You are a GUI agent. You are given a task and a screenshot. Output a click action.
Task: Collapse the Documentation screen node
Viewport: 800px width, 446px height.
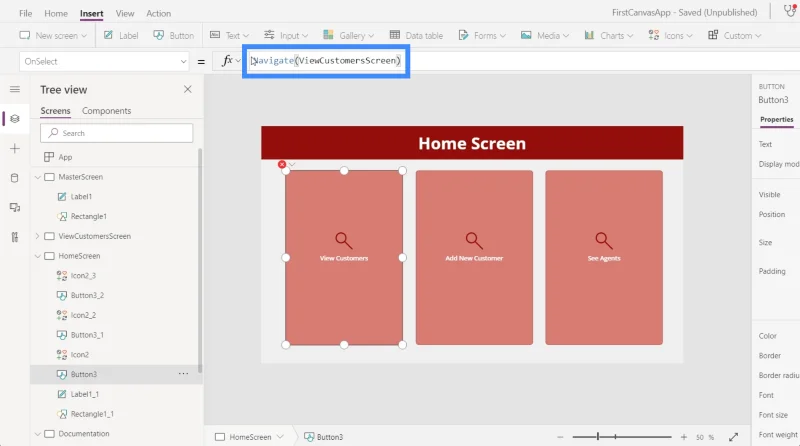37,434
